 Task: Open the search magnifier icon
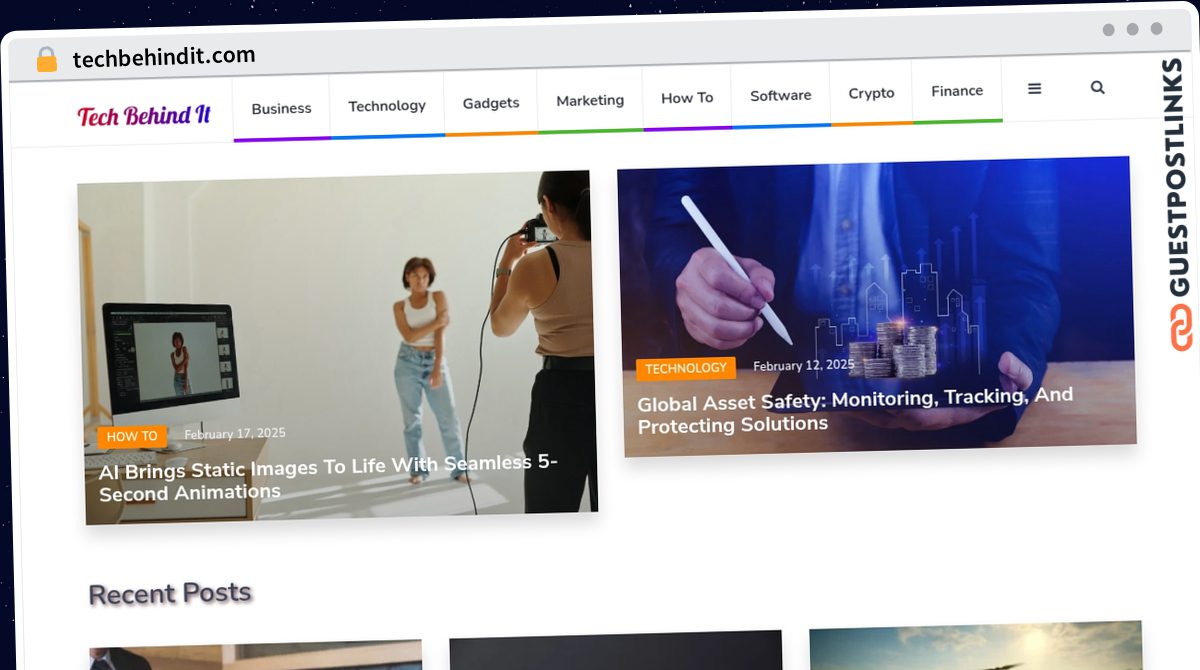(x=1097, y=88)
